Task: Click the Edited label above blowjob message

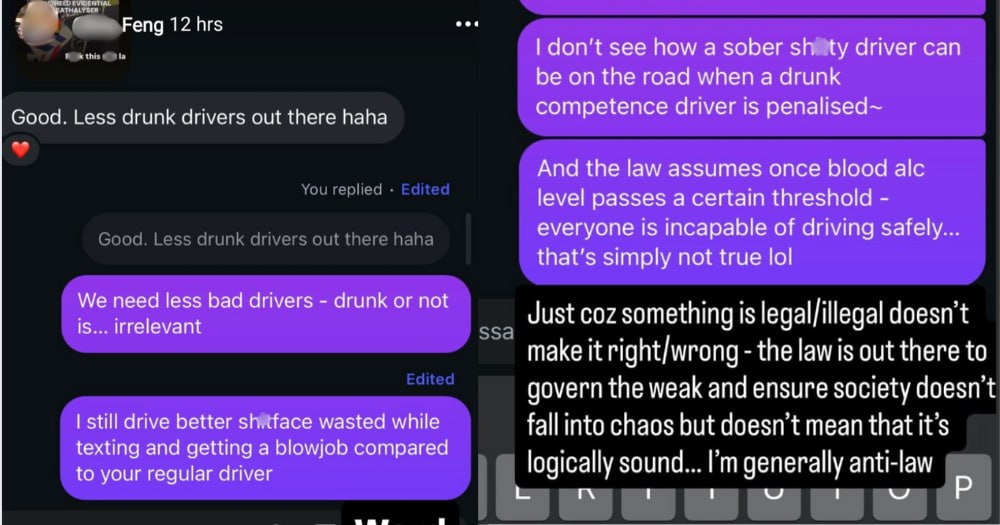Action: tap(430, 379)
